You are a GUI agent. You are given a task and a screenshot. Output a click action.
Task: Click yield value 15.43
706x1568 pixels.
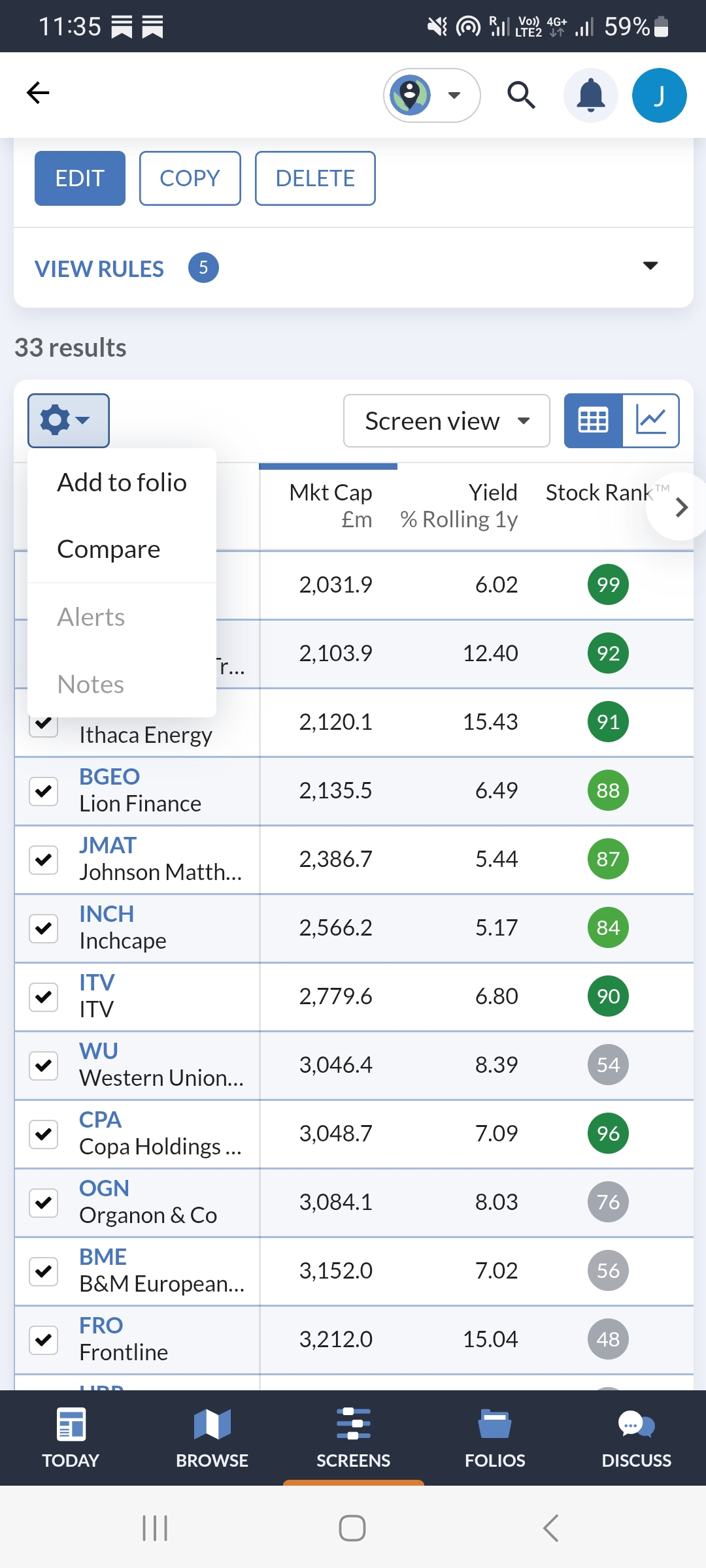click(x=490, y=723)
